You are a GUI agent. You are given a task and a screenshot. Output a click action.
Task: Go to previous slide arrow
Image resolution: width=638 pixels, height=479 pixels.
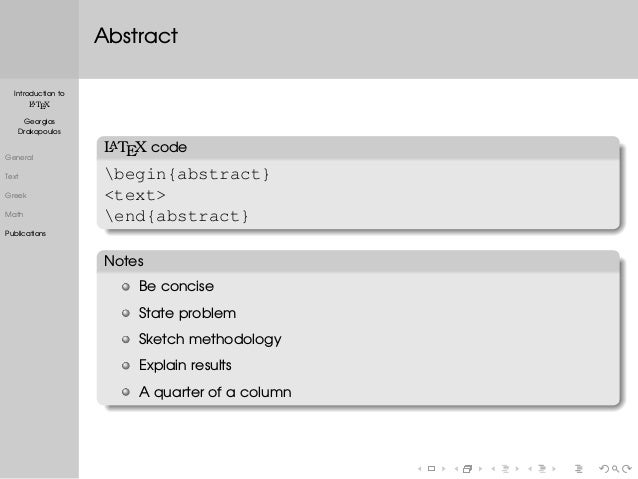click(x=420, y=469)
